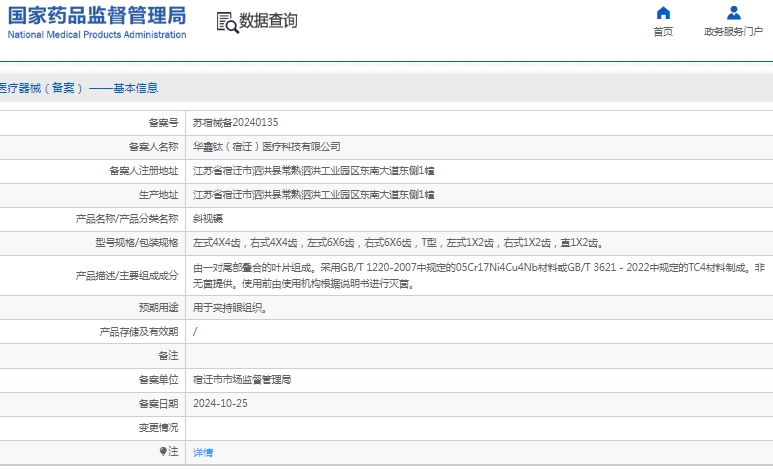The width and height of the screenshot is (773, 470).
Task: Click the 医疗器械(备案)——基本信息 section header
Action: (x=79, y=88)
